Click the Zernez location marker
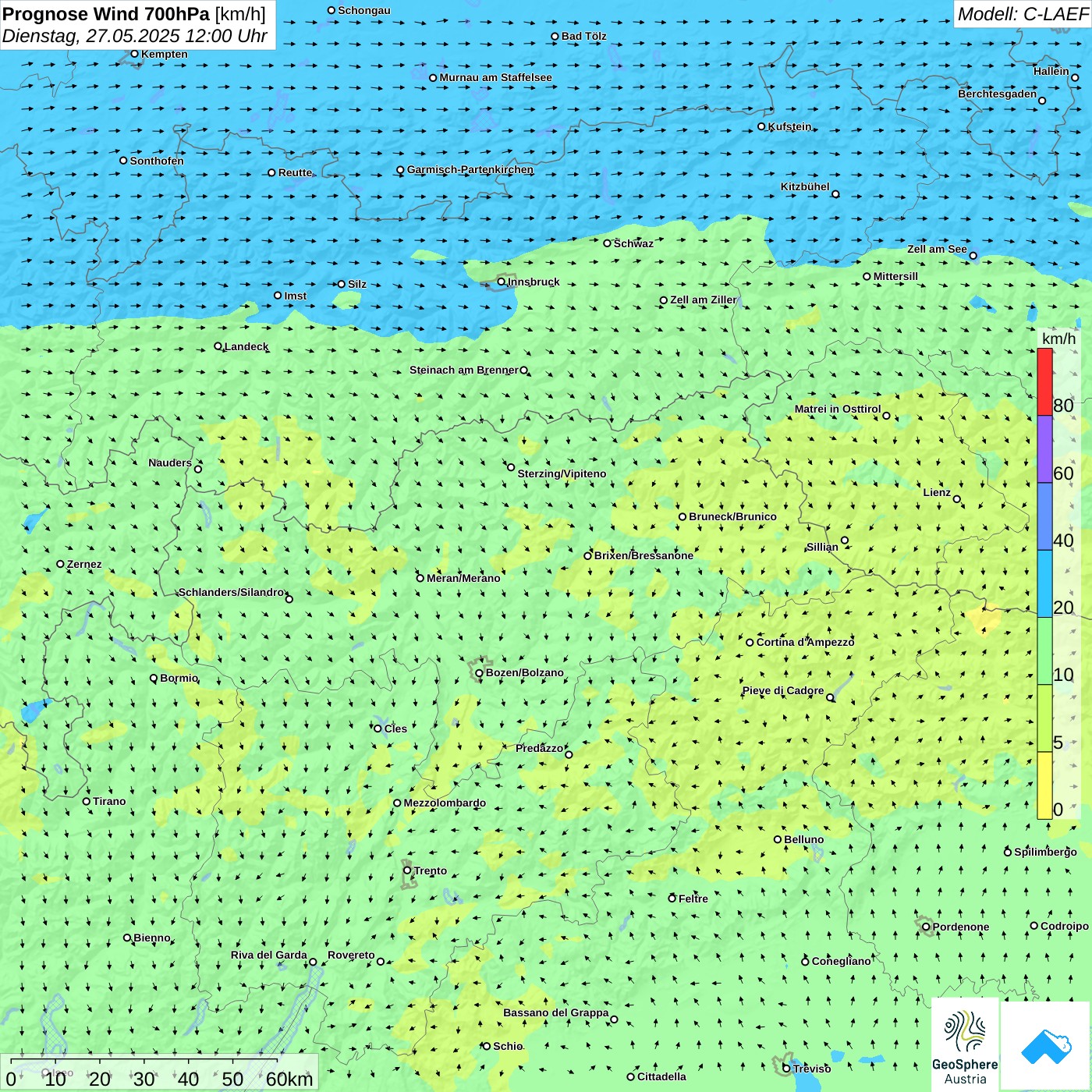The height and width of the screenshot is (1092, 1092). click(60, 564)
